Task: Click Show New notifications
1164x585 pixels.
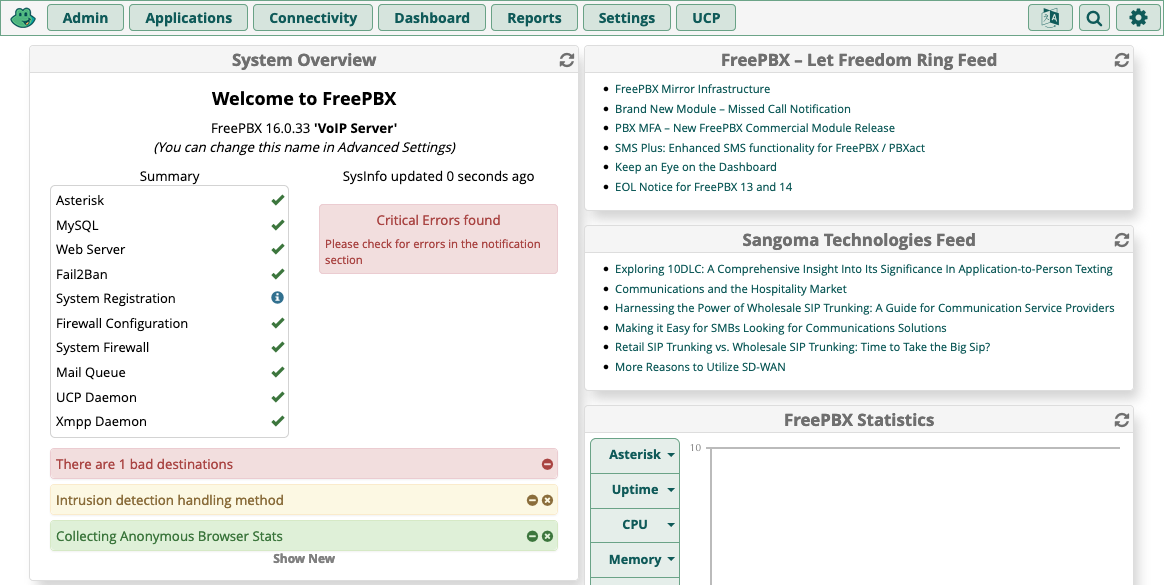Action: coord(304,558)
